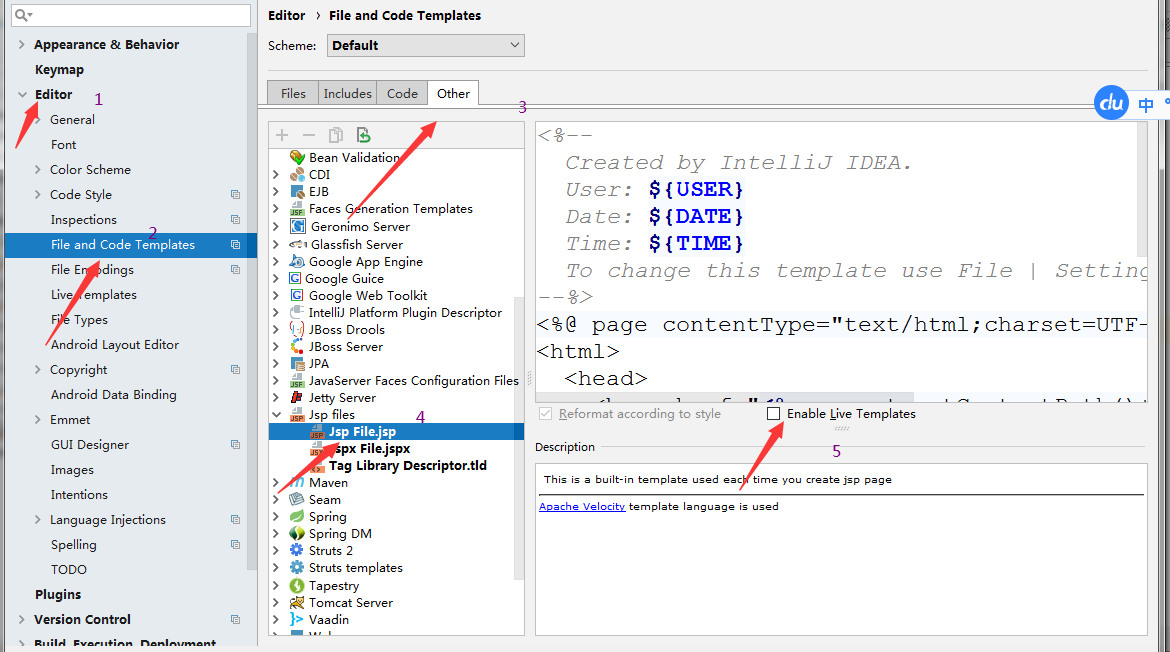
Task: Expand the Color Scheme node
Action: pos(37,169)
